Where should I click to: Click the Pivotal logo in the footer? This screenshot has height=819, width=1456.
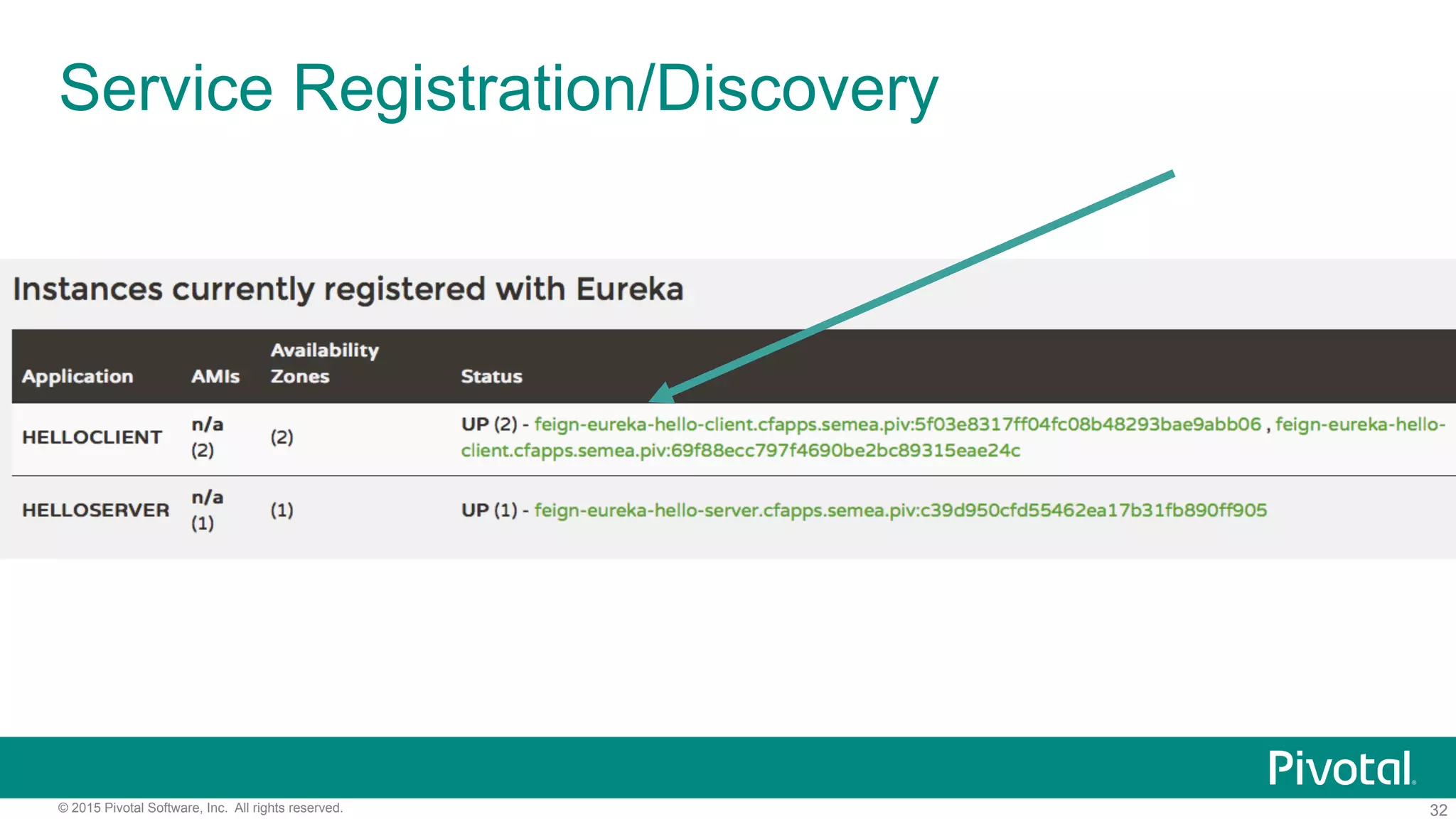pyautogui.click(x=1342, y=768)
